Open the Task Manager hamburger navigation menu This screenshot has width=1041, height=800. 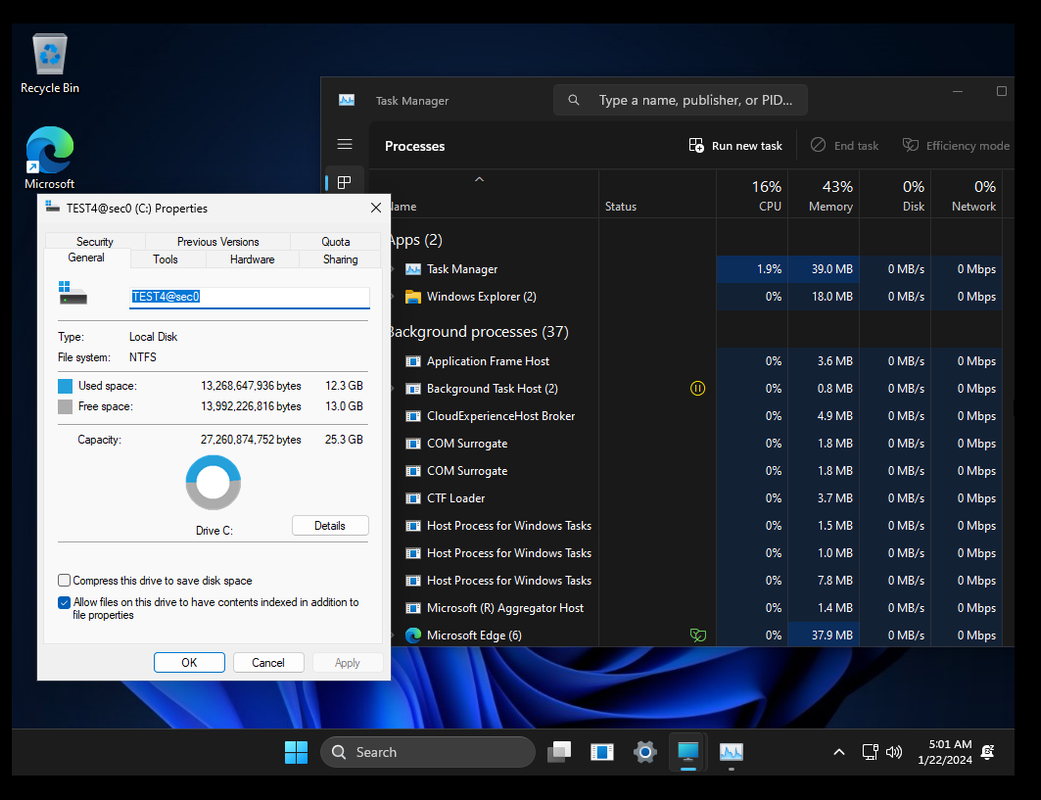[x=344, y=145]
